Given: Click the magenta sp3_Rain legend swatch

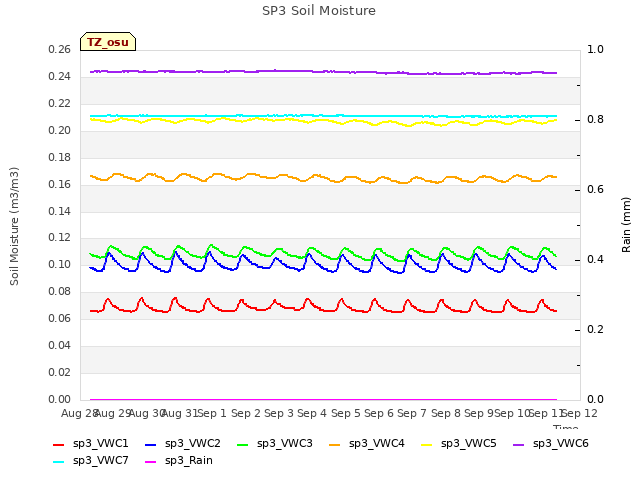Looking at the screenshot, I should click(151, 462).
